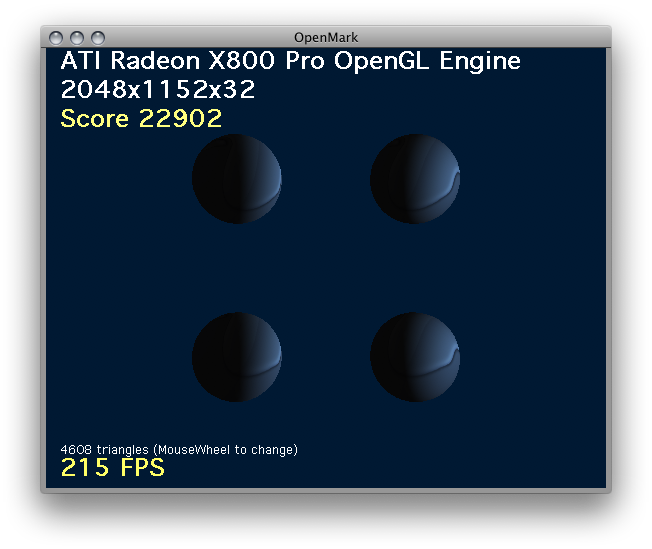Click the 215 FPS readout
The height and width of the screenshot is (549, 652).
pyautogui.click(x=112, y=467)
